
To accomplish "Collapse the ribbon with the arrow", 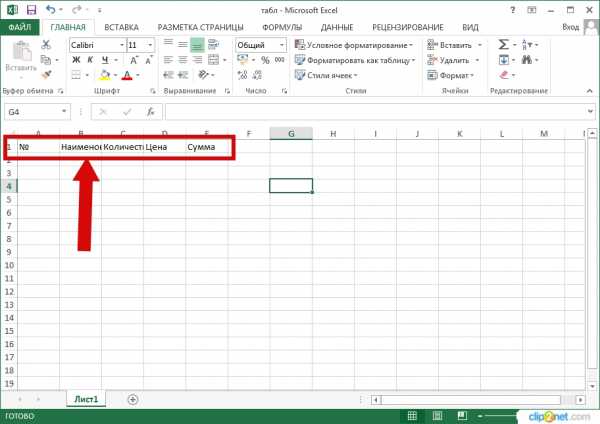I will pos(589,91).
